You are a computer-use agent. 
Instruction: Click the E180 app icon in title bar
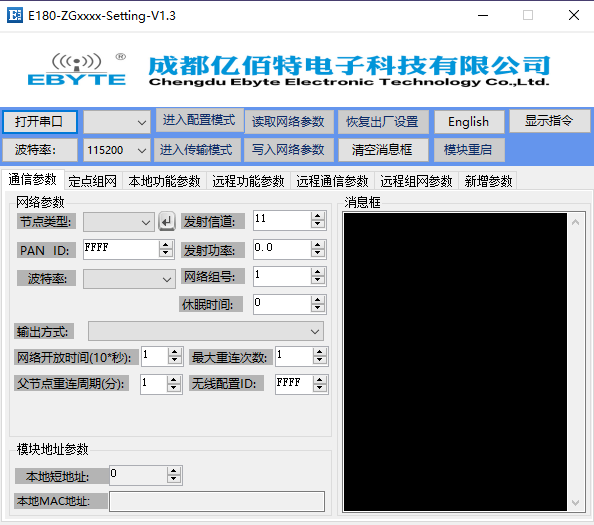pos(15,15)
